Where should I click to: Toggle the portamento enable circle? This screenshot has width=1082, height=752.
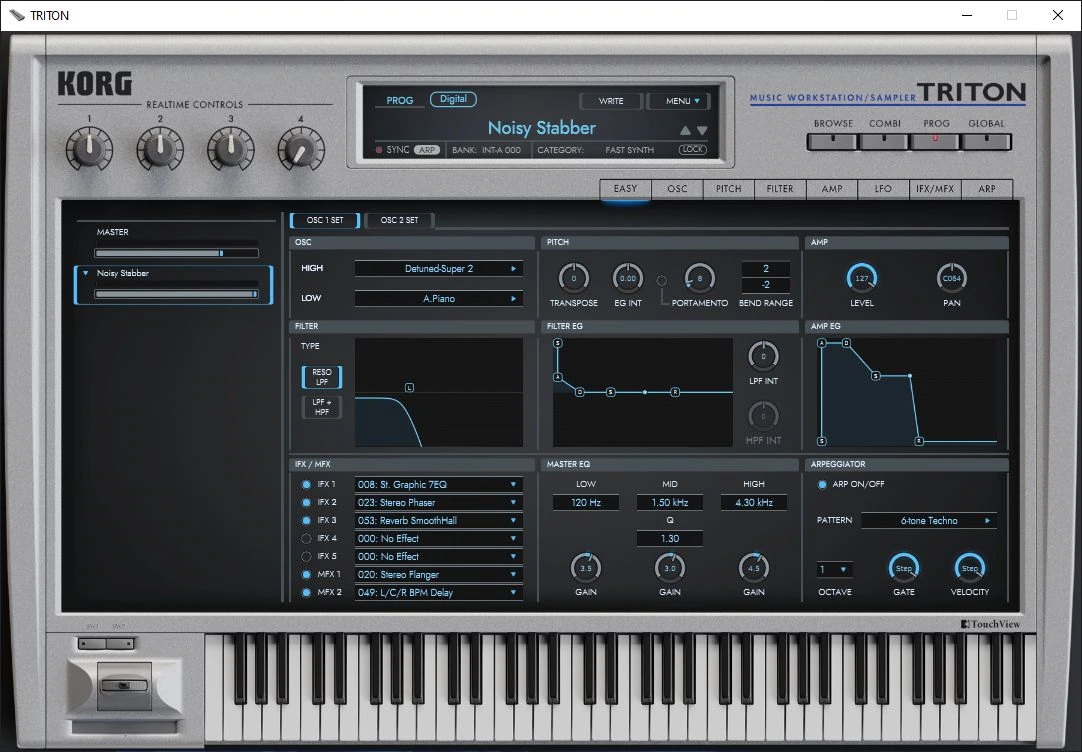[661, 281]
